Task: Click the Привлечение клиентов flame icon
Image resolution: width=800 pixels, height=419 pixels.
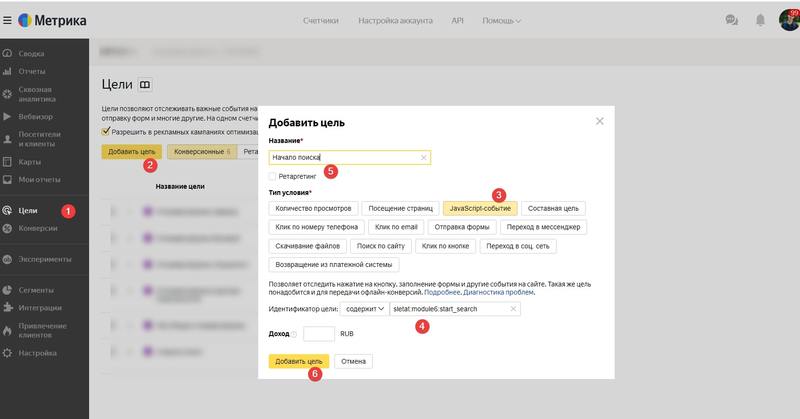Action: point(7,330)
